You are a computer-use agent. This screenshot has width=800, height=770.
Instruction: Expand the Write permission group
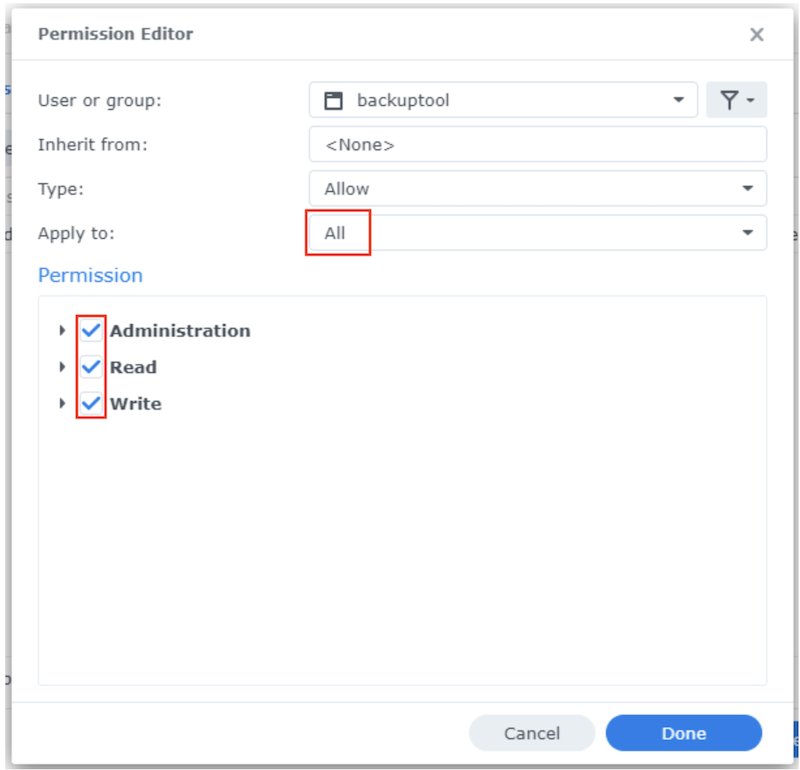tap(62, 404)
